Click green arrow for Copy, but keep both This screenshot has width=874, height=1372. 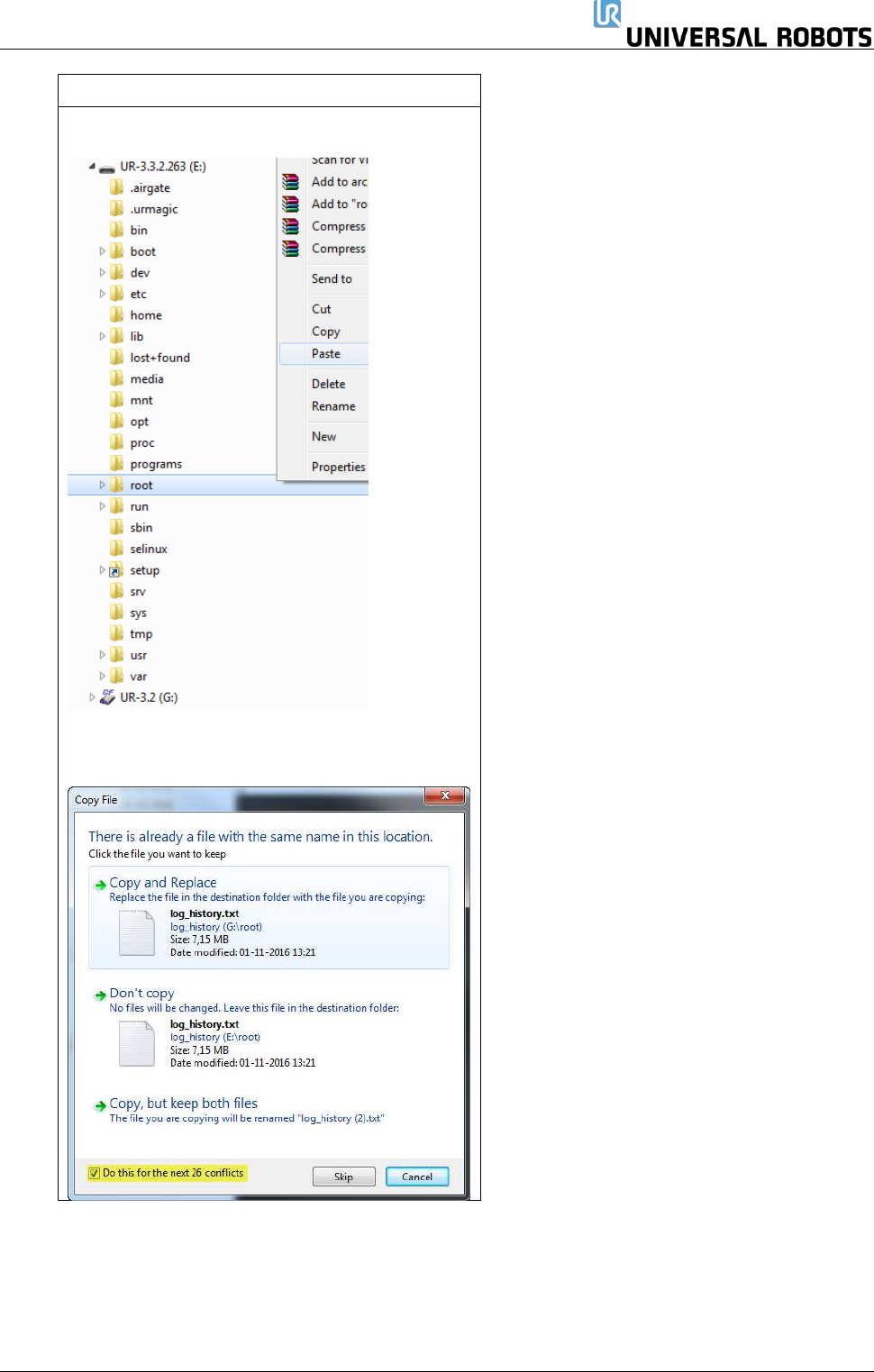(101, 1105)
